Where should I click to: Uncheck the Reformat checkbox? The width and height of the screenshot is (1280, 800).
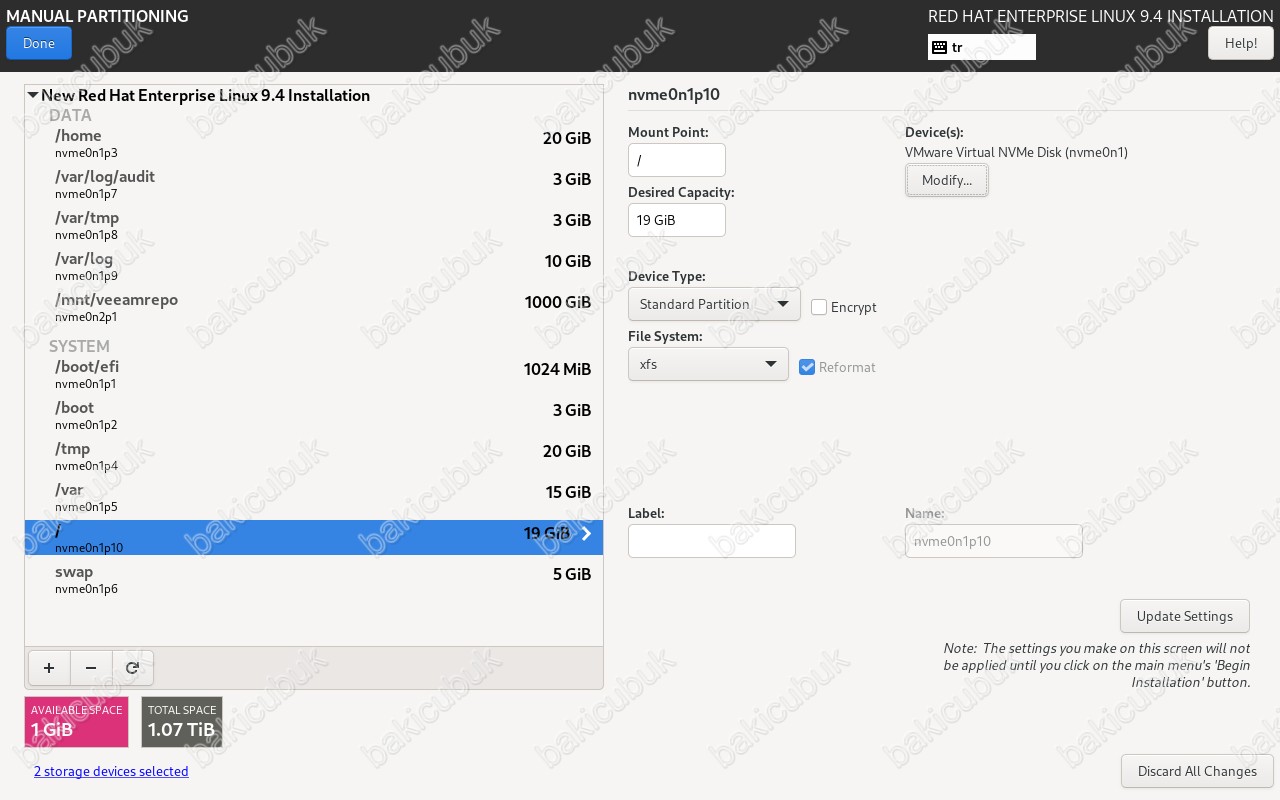click(808, 367)
